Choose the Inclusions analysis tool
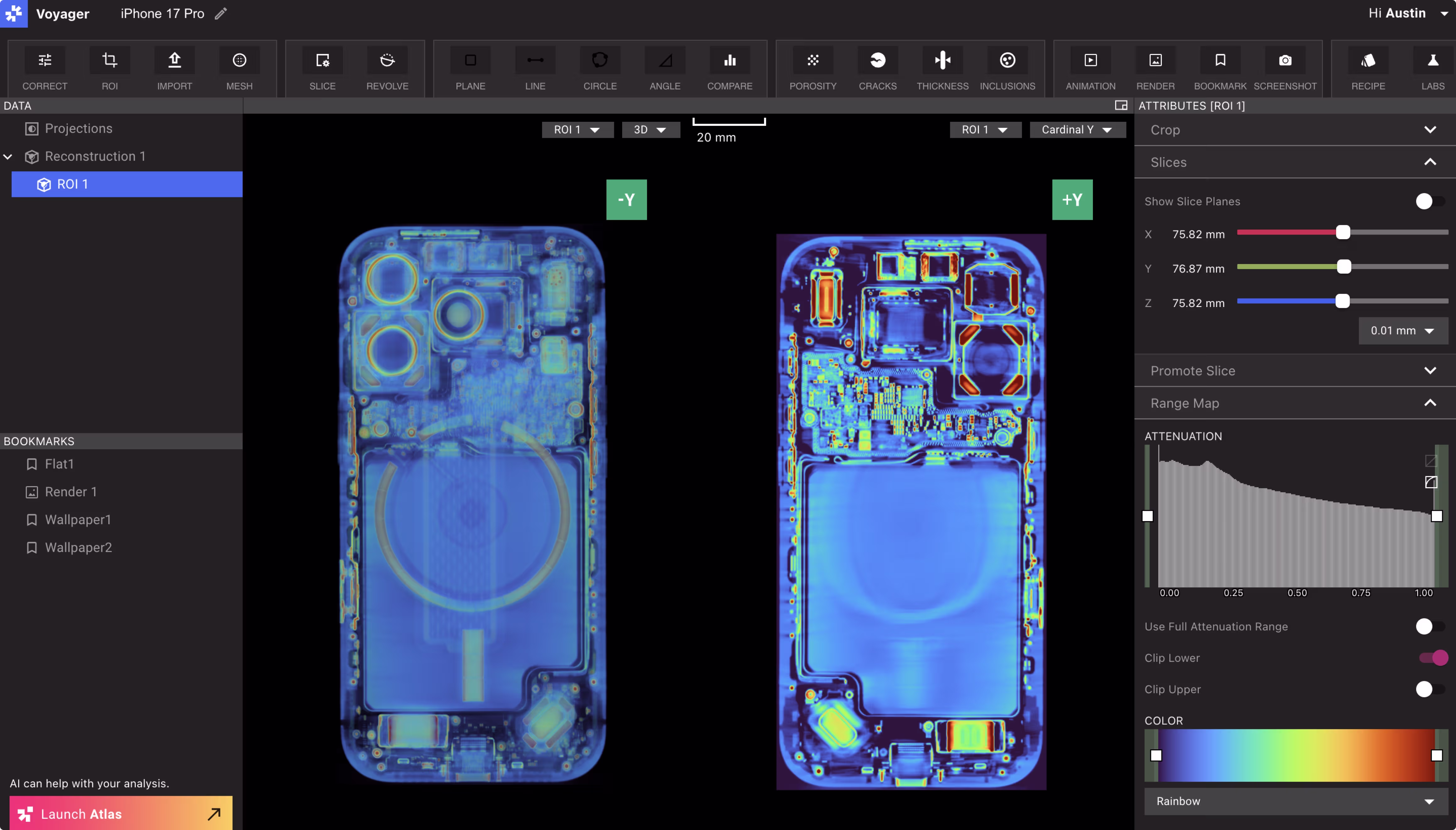This screenshot has height=830, width=1456. coord(1007,60)
